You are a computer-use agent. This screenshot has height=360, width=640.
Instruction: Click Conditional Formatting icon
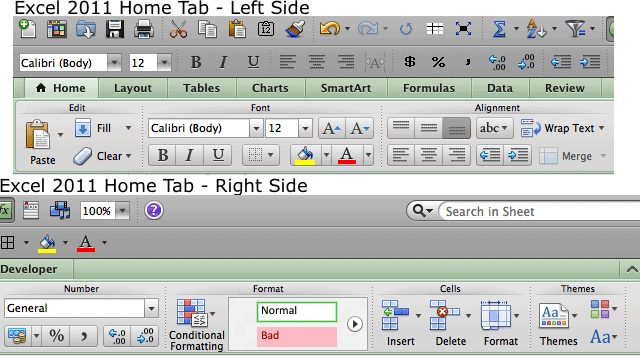[x=192, y=313]
